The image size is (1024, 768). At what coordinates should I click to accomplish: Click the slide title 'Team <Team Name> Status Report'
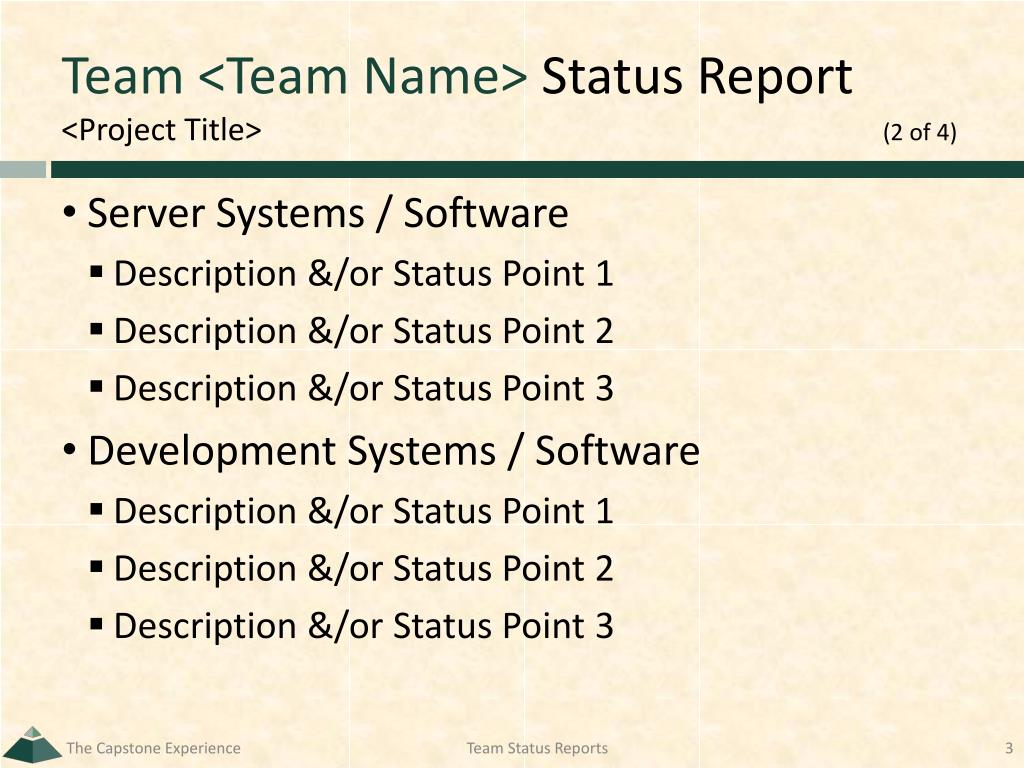[x=457, y=76]
